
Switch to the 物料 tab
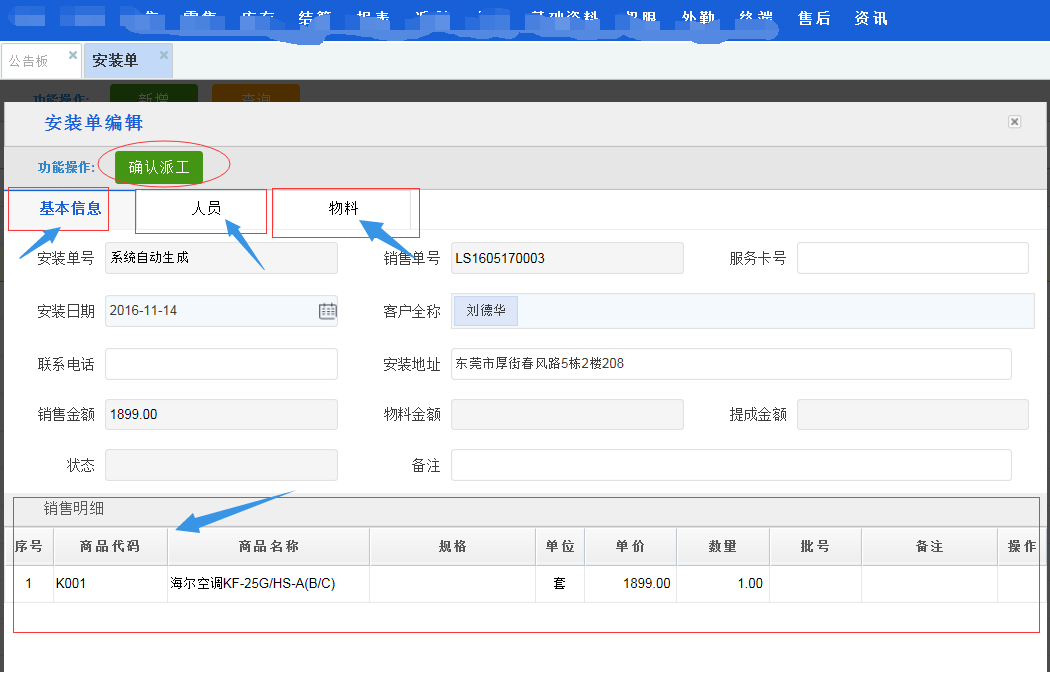pos(343,209)
